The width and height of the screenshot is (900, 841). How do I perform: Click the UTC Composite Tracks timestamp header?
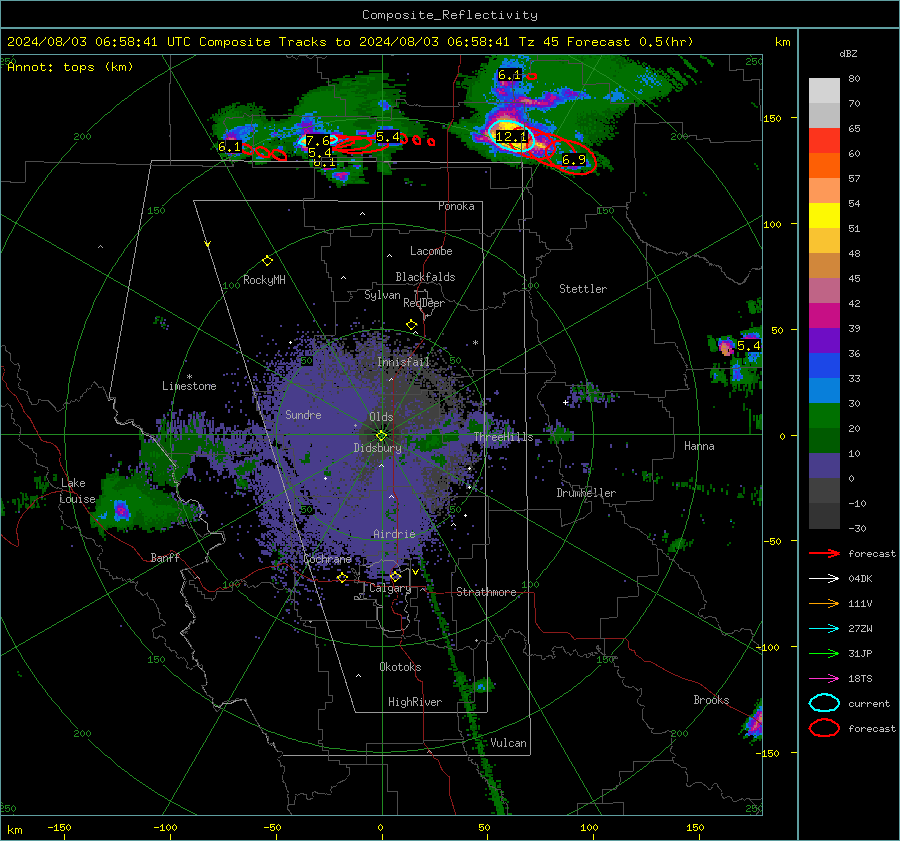click(350, 42)
